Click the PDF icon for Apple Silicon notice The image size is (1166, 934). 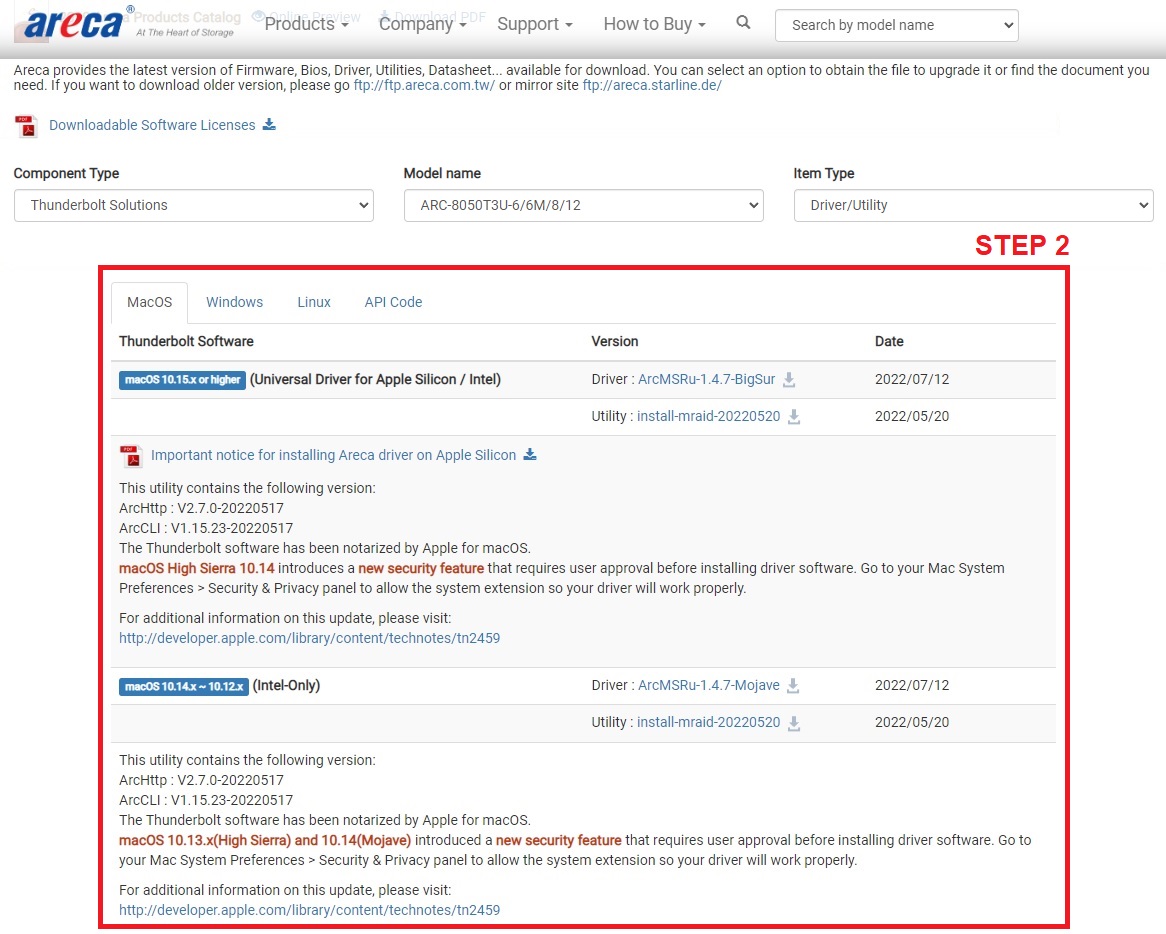pyautogui.click(x=131, y=456)
